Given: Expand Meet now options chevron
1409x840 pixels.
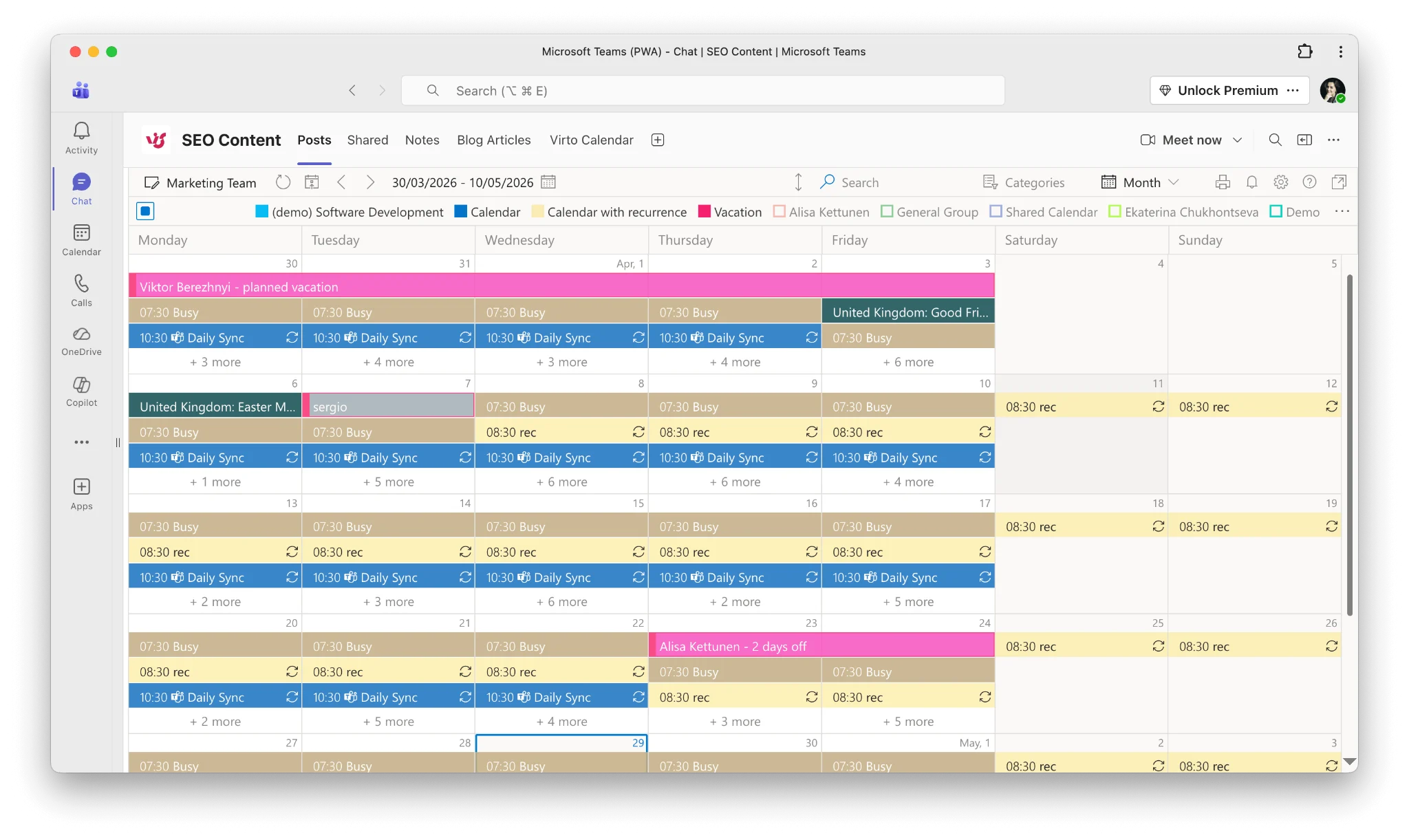Looking at the screenshot, I should tap(1237, 140).
